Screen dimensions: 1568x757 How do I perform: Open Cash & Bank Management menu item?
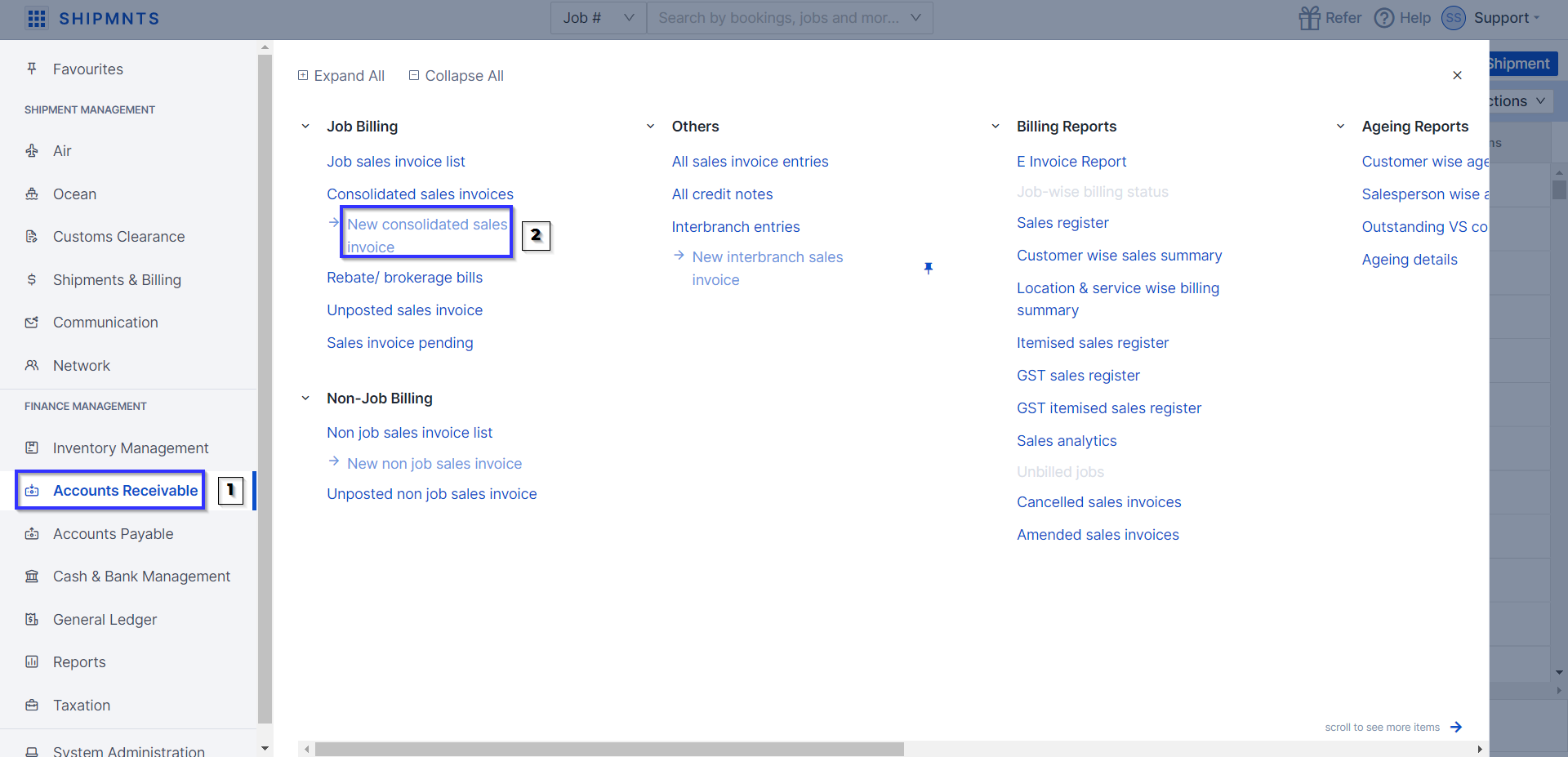point(141,576)
